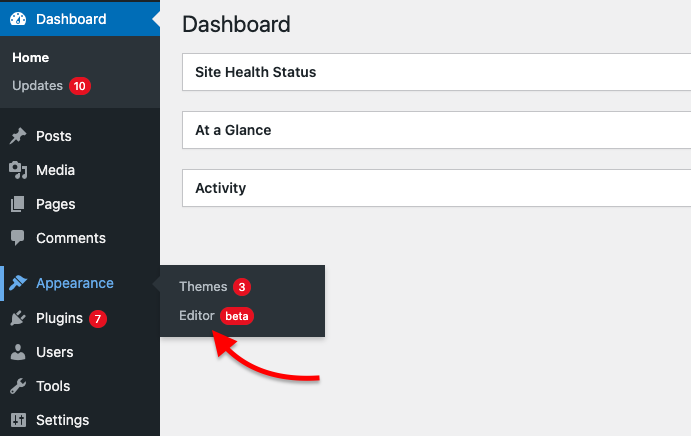Click the Tools wrench icon
Viewport: 691px width, 436px height.
[18, 386]
